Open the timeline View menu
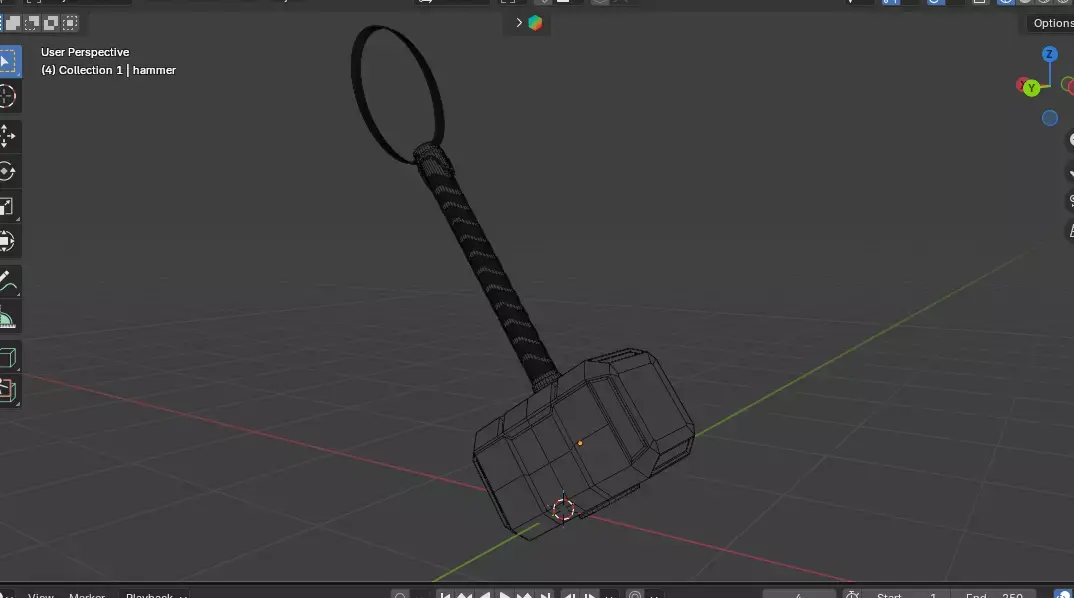 (40, 595)
